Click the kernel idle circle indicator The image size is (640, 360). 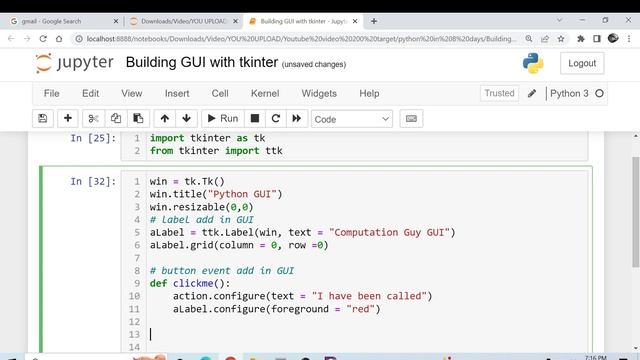point(599,93)
